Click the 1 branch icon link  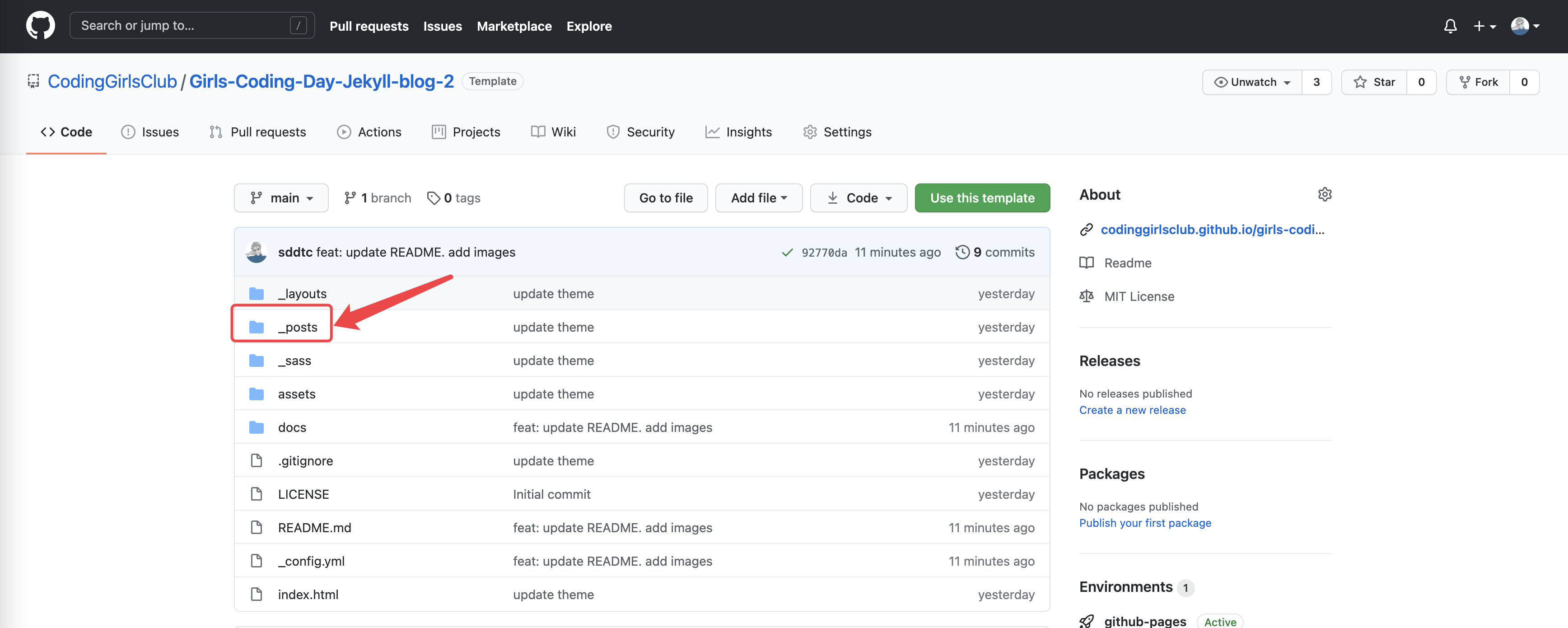(350, 198)
